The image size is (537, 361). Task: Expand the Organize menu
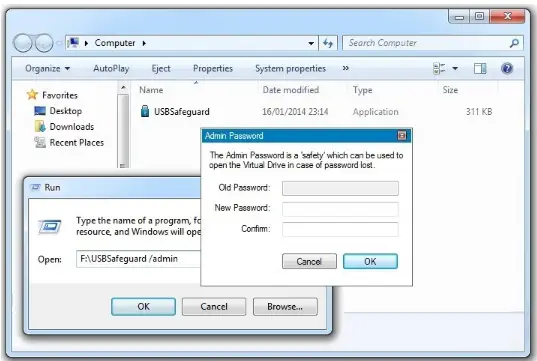(x=48, y=69)
